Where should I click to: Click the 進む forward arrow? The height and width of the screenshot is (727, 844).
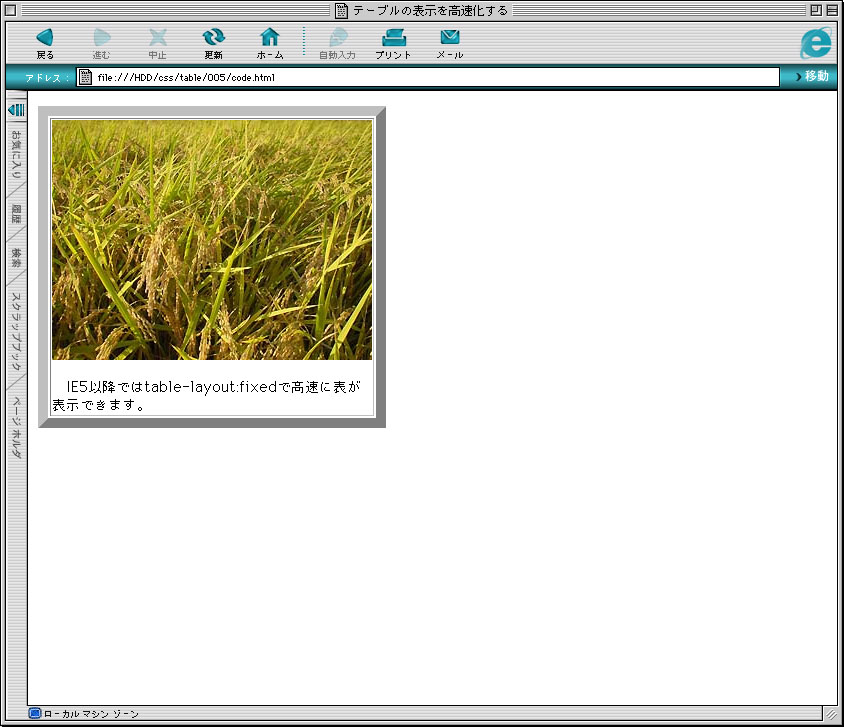coord(101,43)
